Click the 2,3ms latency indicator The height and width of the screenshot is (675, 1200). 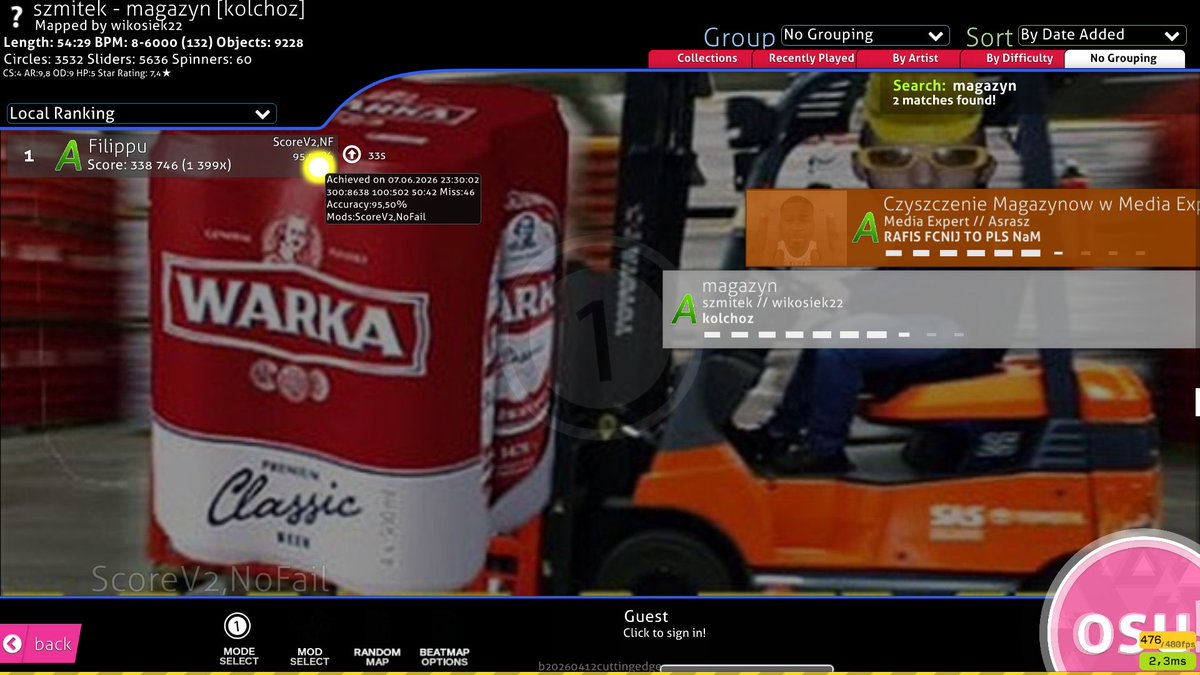click(1166, 661)
